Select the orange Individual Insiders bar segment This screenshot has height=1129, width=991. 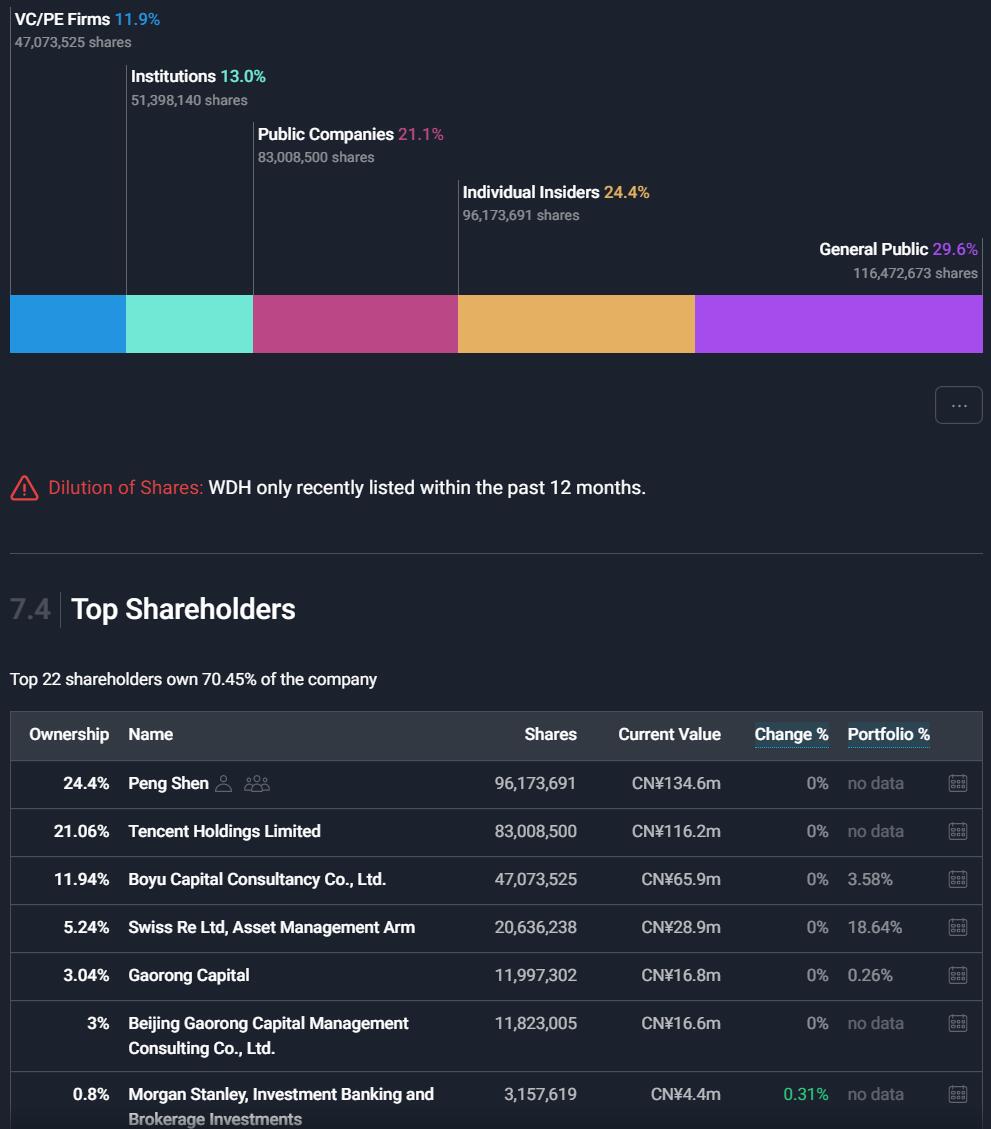[576, 324]
